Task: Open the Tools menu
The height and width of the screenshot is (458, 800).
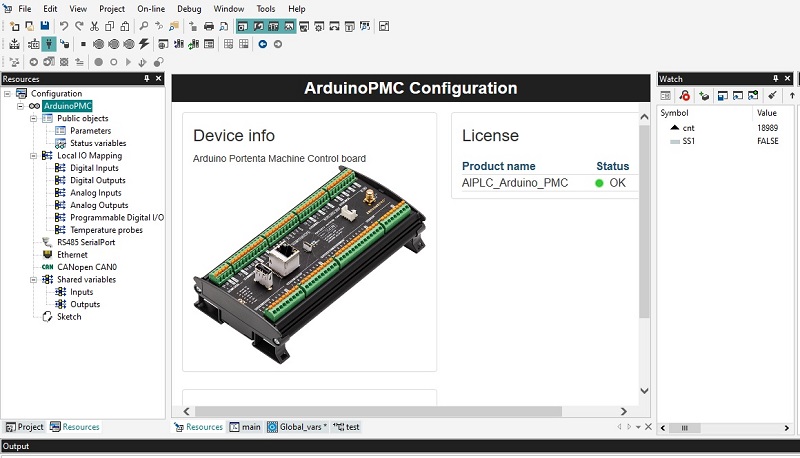Action: pyautogui.click(x=266, y=9)
